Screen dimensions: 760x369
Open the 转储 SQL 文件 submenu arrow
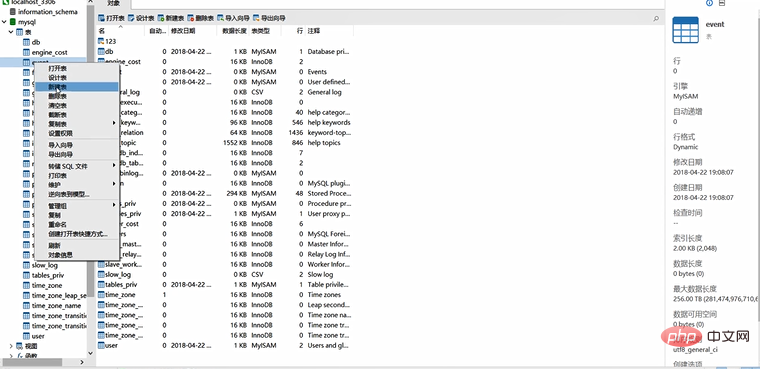click(x=114, y=166)
